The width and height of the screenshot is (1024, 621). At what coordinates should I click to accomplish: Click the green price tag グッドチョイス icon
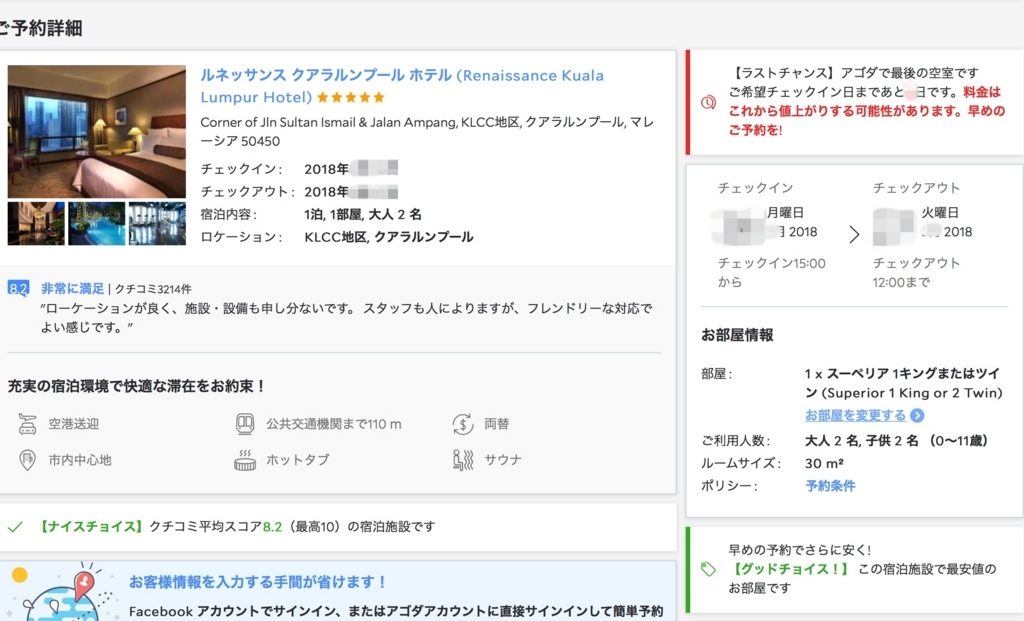[709, 569]
